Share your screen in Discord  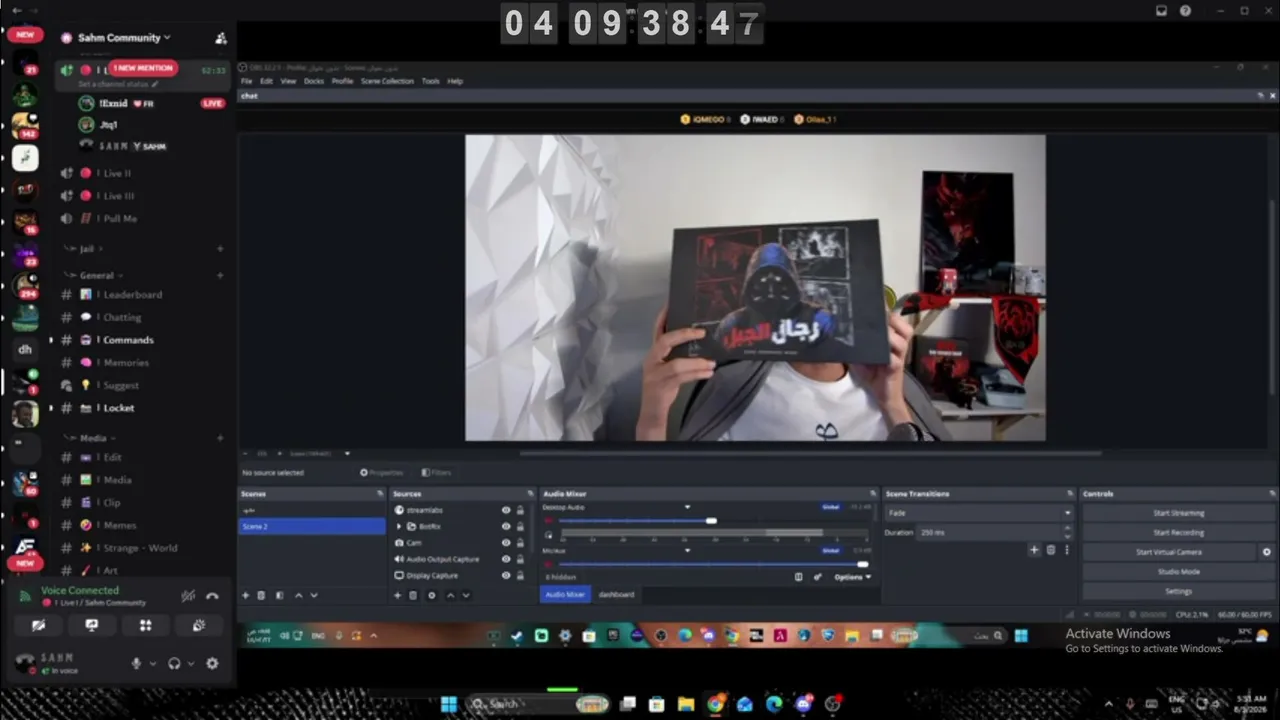[92, 625]
